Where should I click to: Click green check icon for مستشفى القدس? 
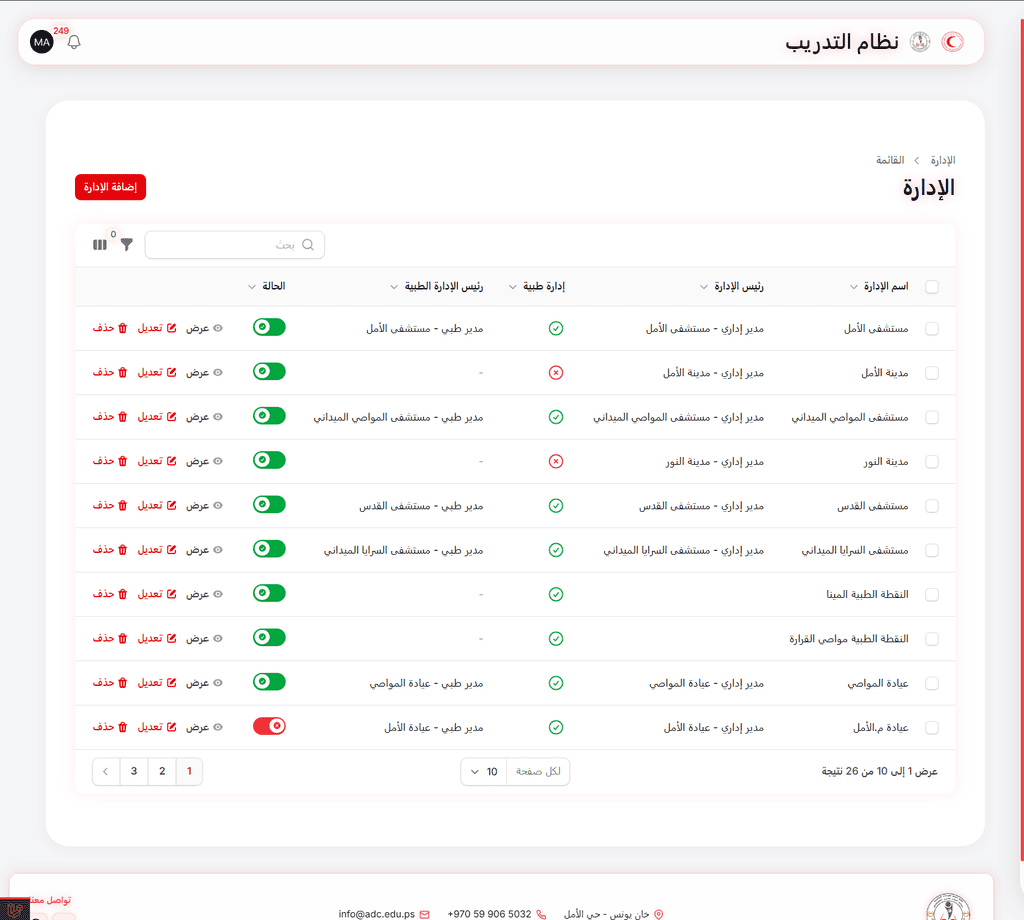pos(556,506)
